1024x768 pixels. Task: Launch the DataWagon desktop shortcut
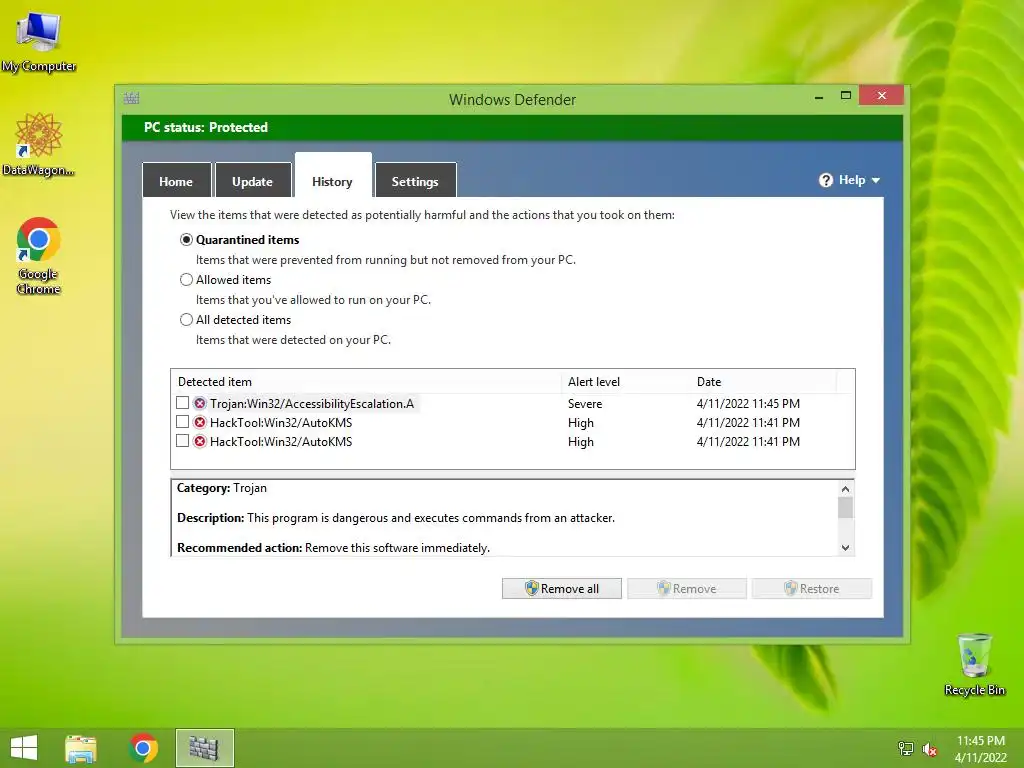pyautogui.click(x=39, y=144)
